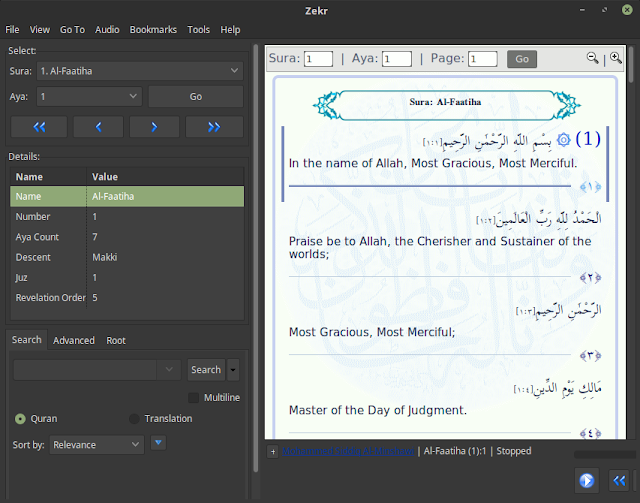Zoom in the Quran text view
The width and height of the screenshot is (640, 503).
tap(616, 58)
